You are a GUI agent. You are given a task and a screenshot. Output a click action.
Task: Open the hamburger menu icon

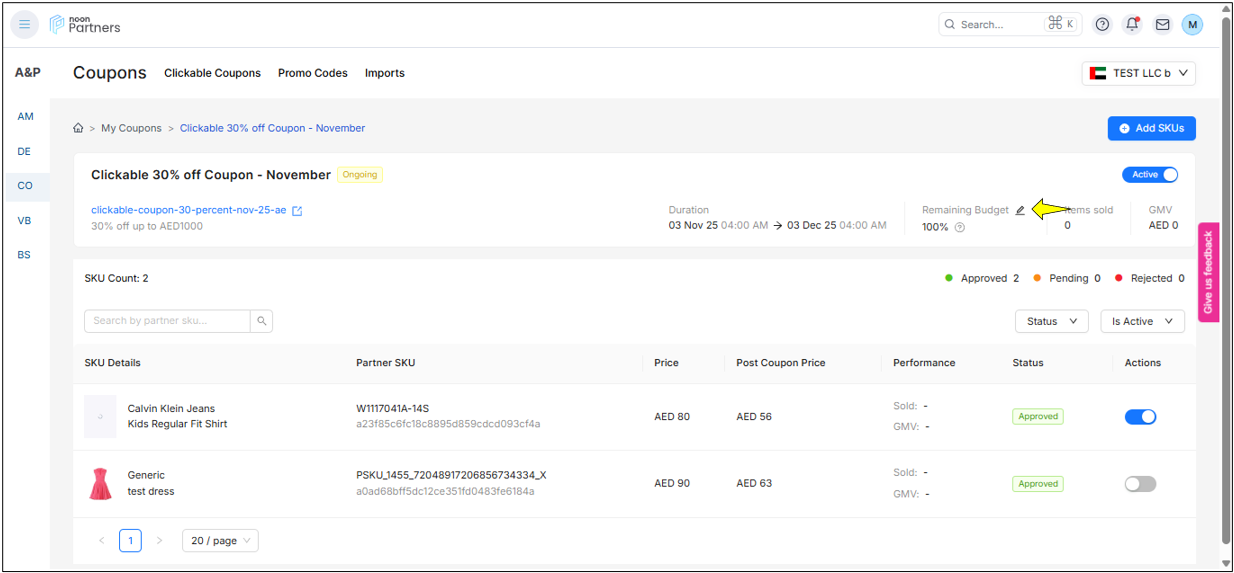tap(25, 25)
